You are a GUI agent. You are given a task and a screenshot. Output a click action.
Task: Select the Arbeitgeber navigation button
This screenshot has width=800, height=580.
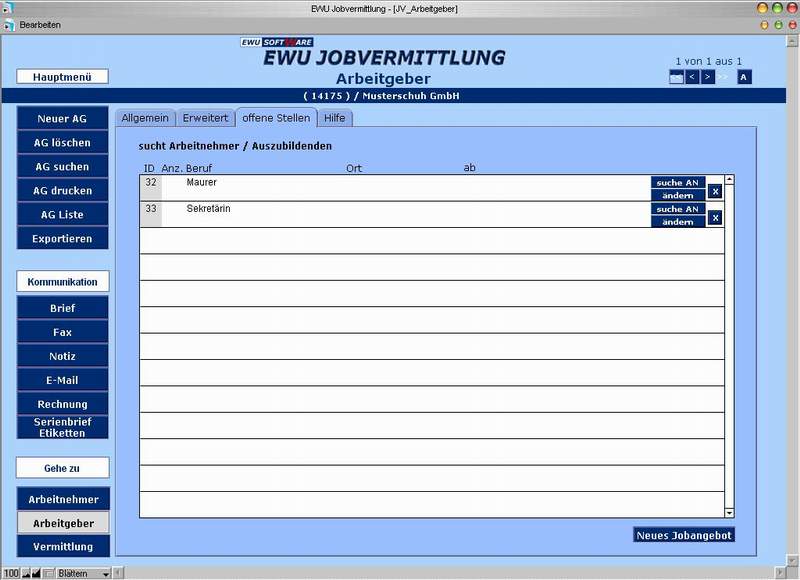63,523
